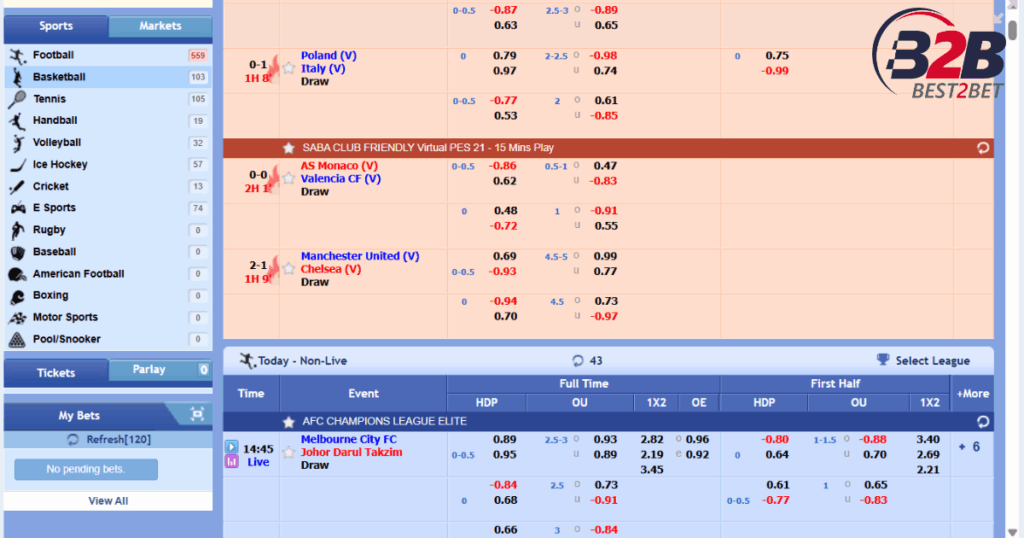This screenshot has height=538, width=1024.
Task: Open live stream for Melbourne City match
Action: (231, 447)
